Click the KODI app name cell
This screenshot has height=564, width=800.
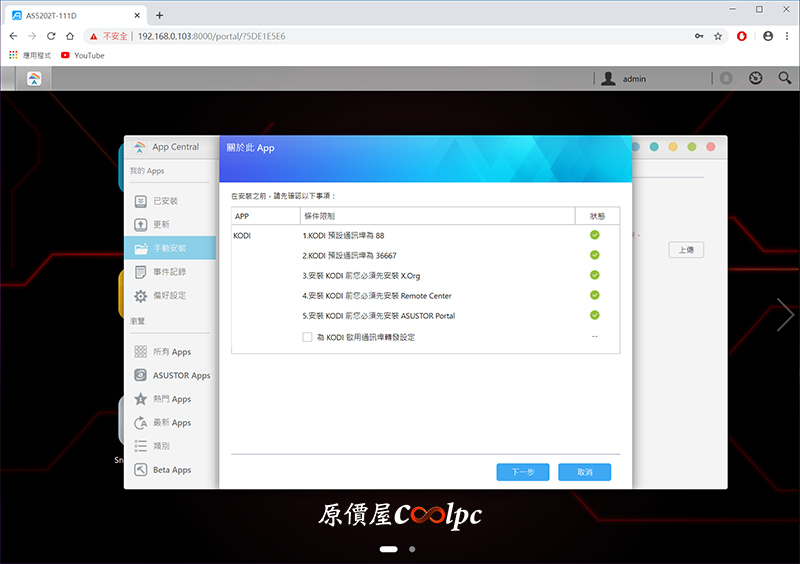click(242, 236)
